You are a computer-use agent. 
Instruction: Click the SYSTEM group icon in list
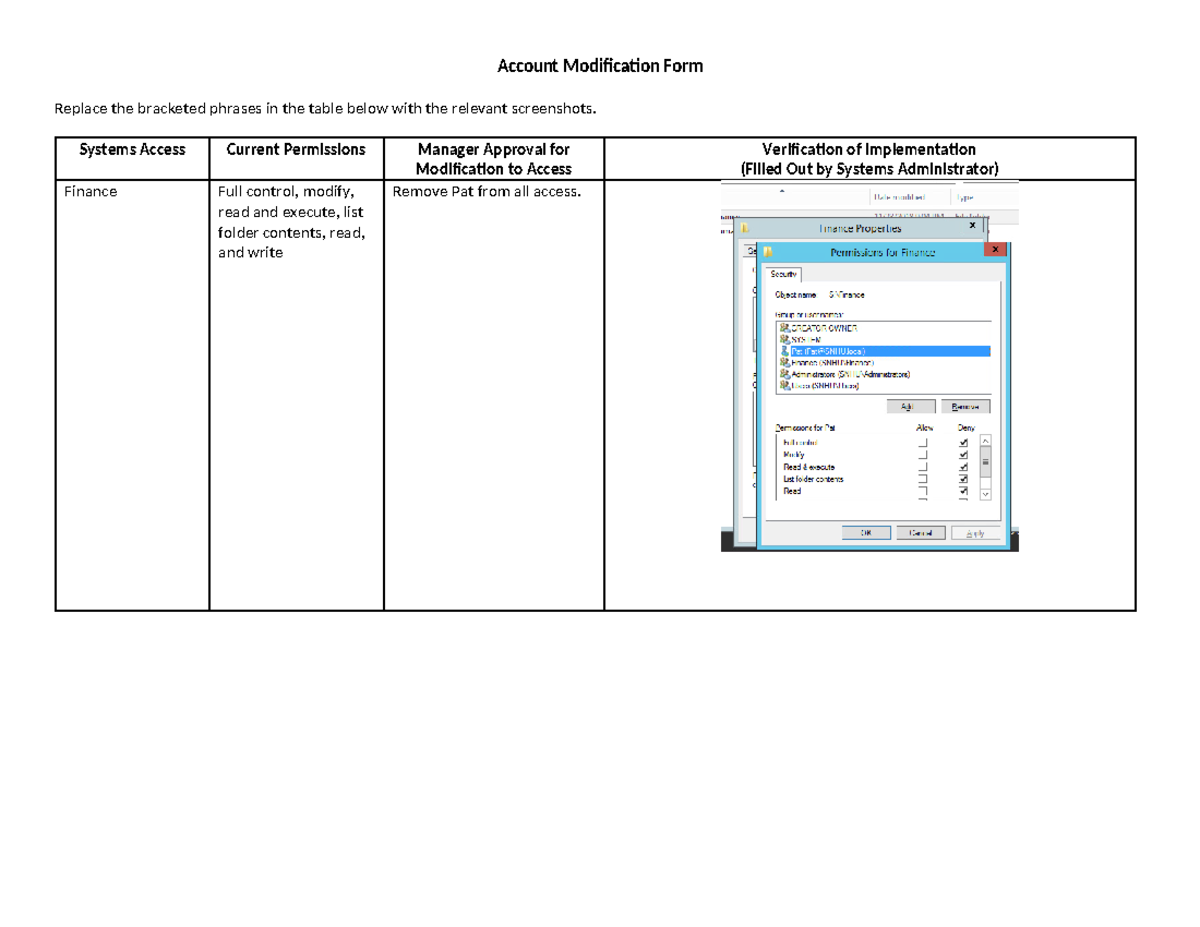coord(784,340)
